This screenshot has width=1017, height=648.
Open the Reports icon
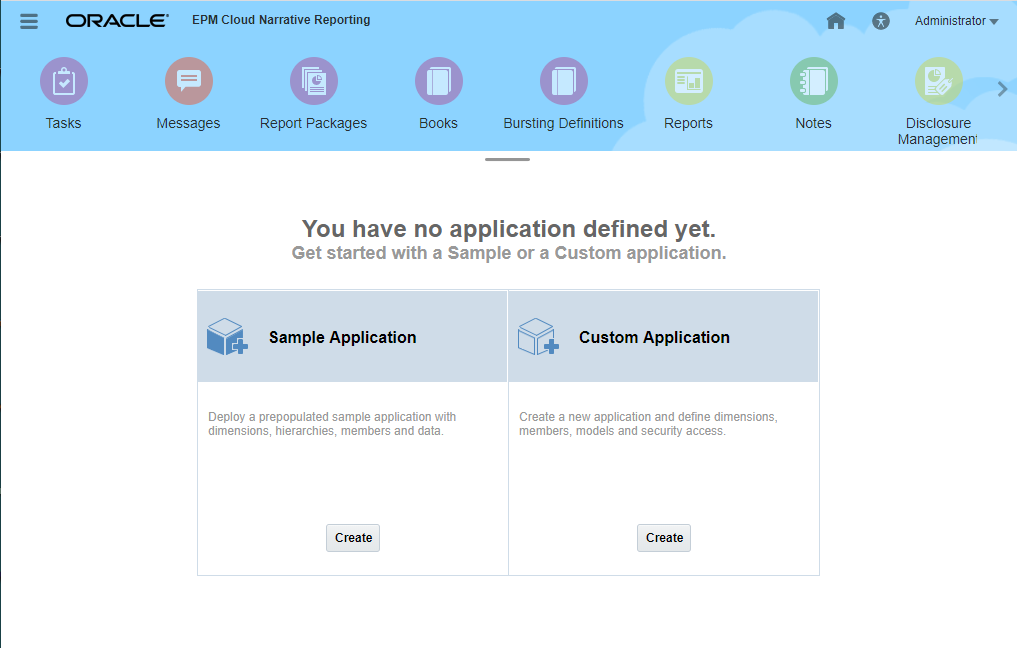click(689, 81)
